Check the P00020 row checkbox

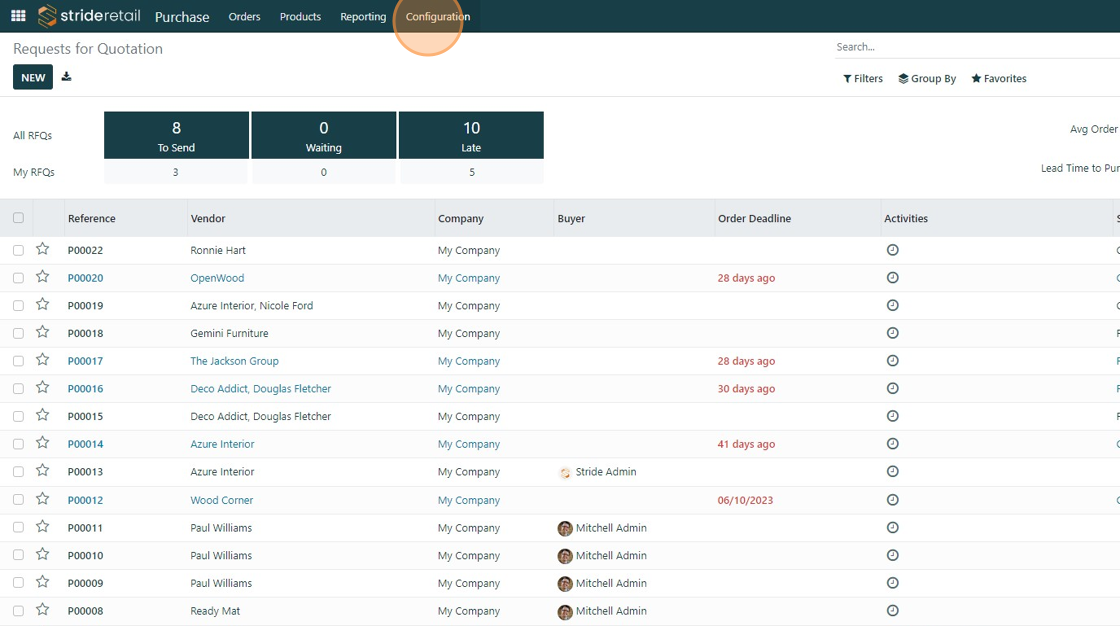tap(19, 278)
